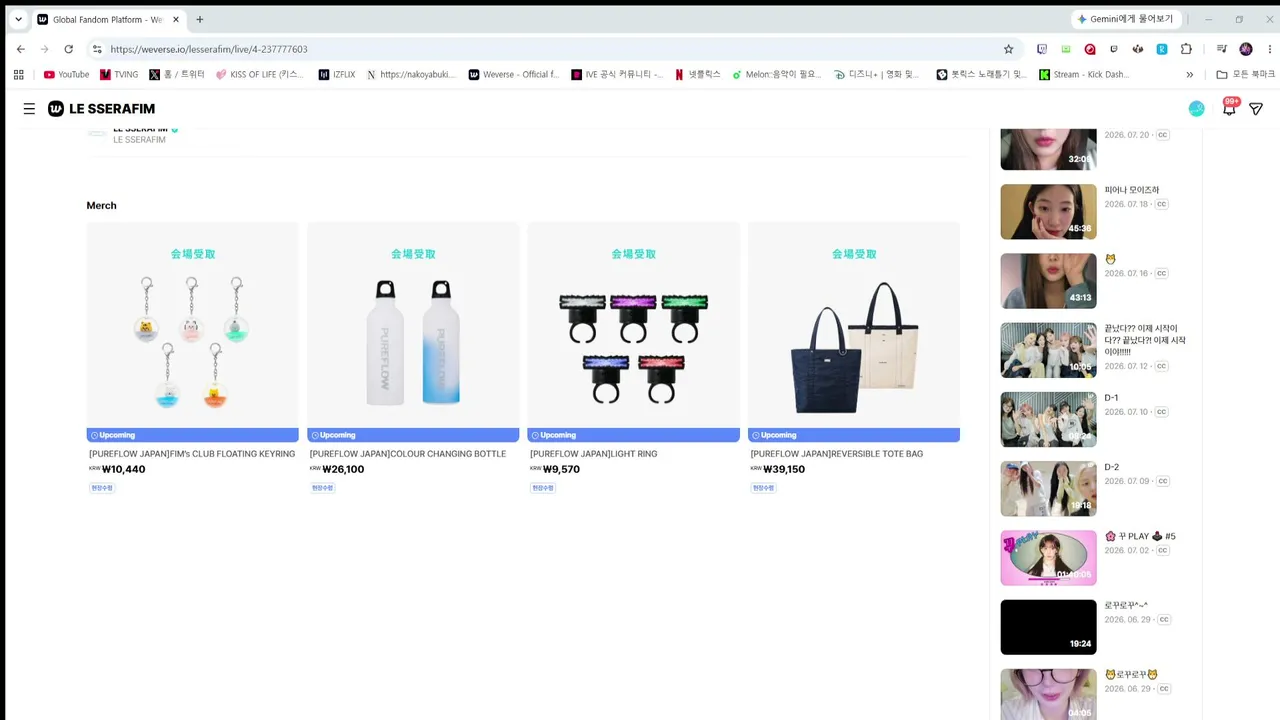Play the 꾸 PLAY #5 video

click(x=1048, y=558)
